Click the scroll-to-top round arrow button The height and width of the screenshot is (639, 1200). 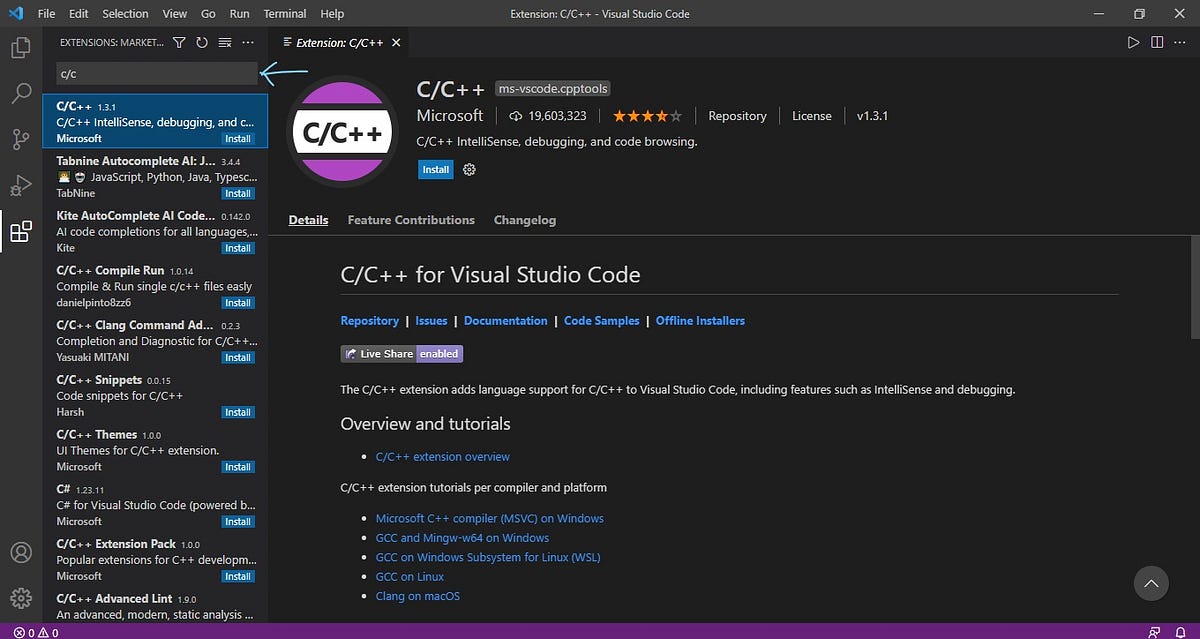[x=1151, y=584]
